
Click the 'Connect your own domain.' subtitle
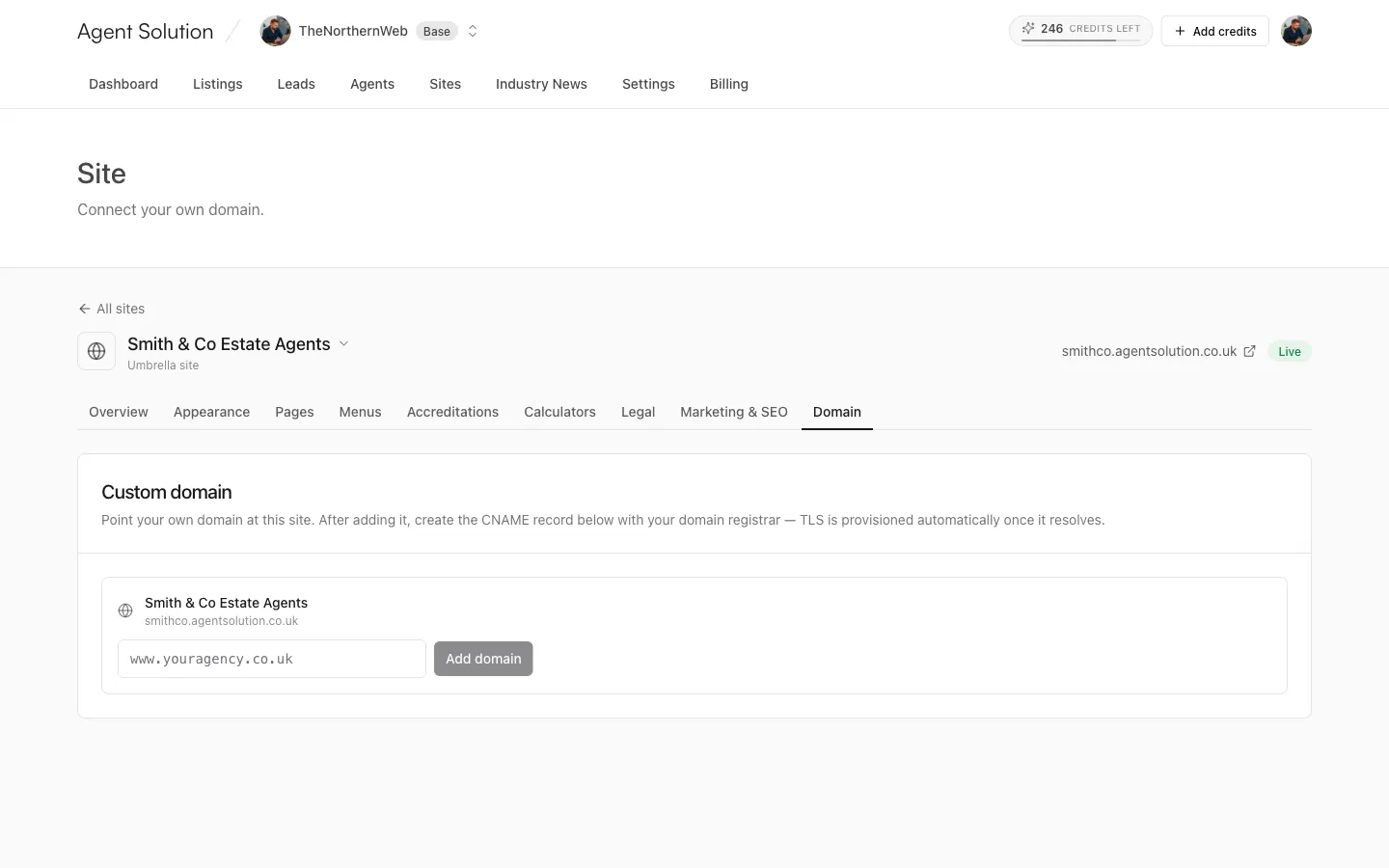[x=171, y=209]
